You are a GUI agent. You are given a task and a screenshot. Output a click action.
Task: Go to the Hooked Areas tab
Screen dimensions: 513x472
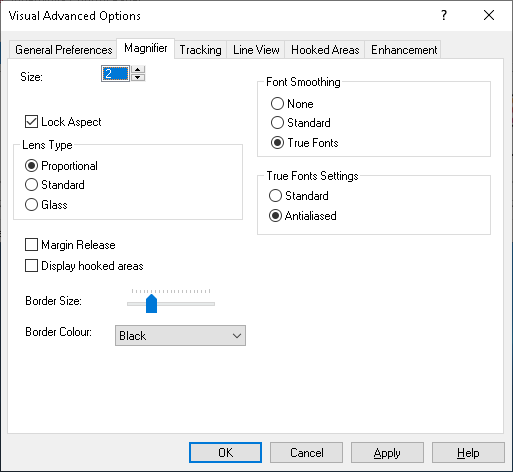click(325, 50)
